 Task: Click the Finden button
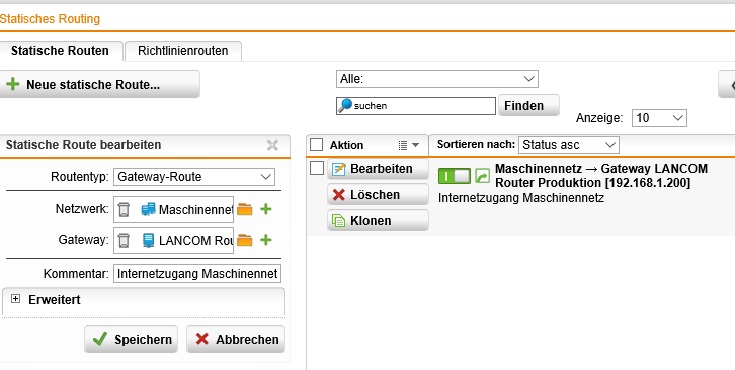[x=528, y=106]
